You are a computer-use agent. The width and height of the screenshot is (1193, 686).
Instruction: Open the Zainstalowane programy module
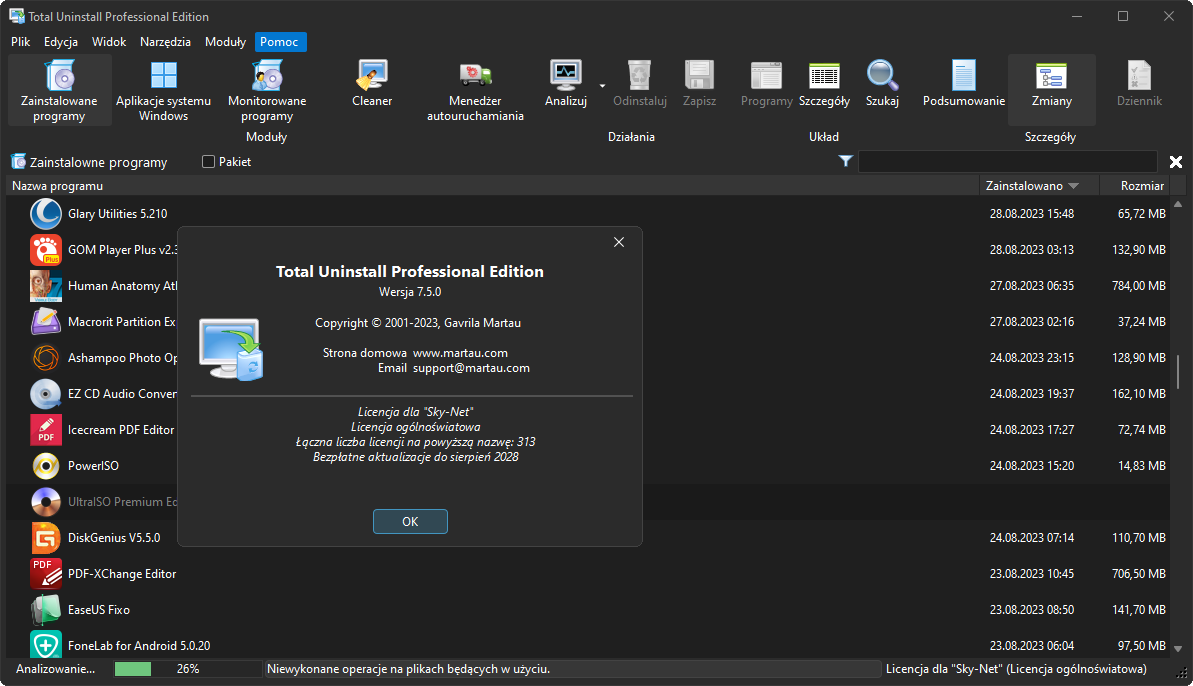tap(59, 90)
